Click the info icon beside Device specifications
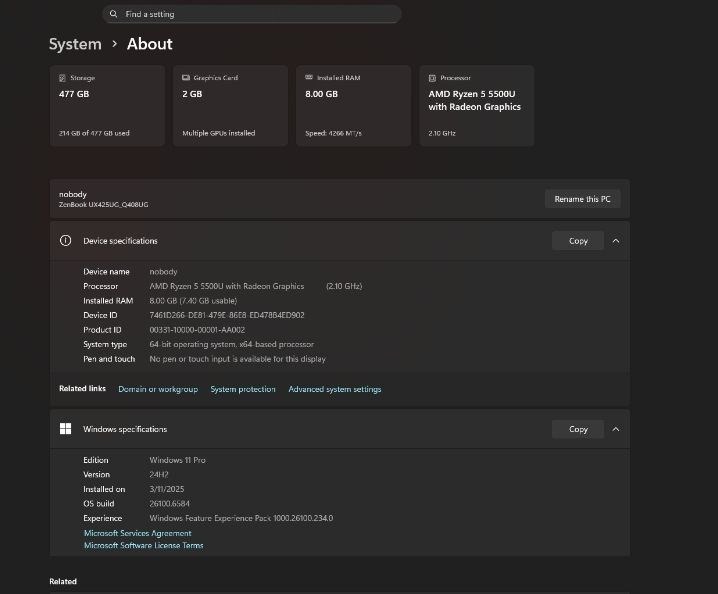The height and width of the screenshot is (594, 718). (66, 241)
